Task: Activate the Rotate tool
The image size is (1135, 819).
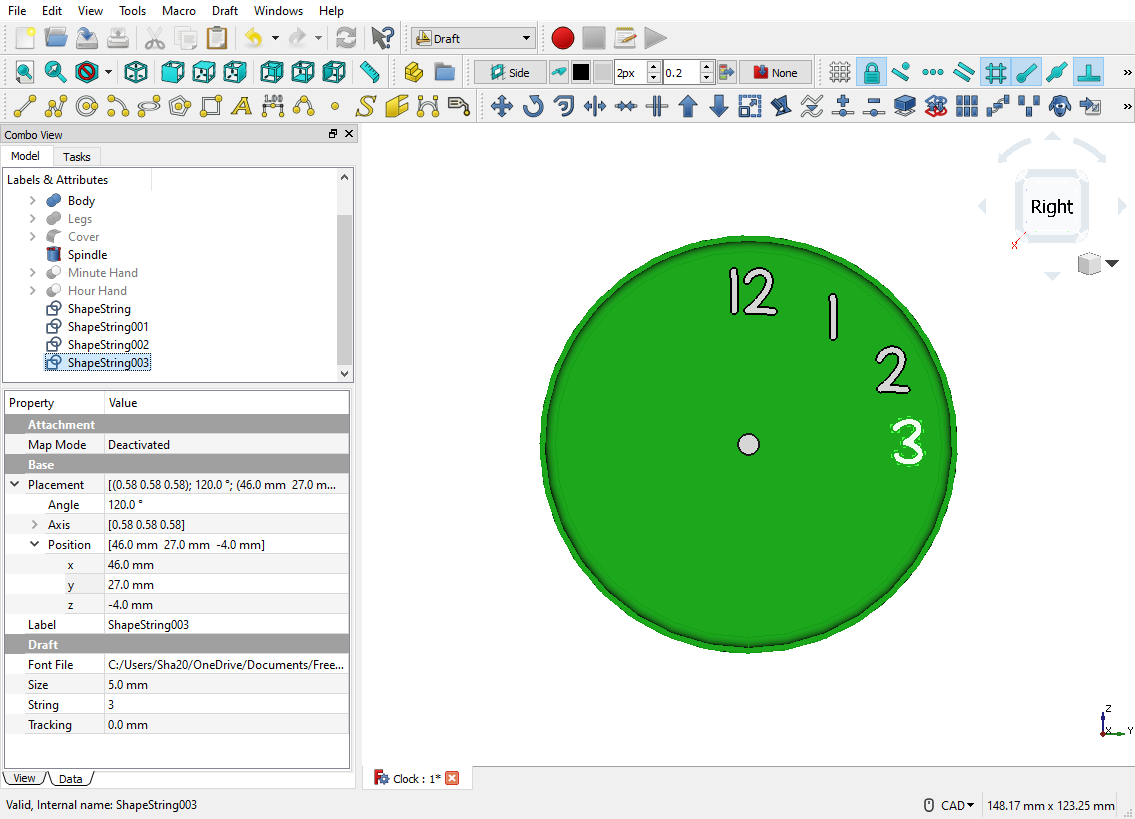Action: tap(533, 106)
